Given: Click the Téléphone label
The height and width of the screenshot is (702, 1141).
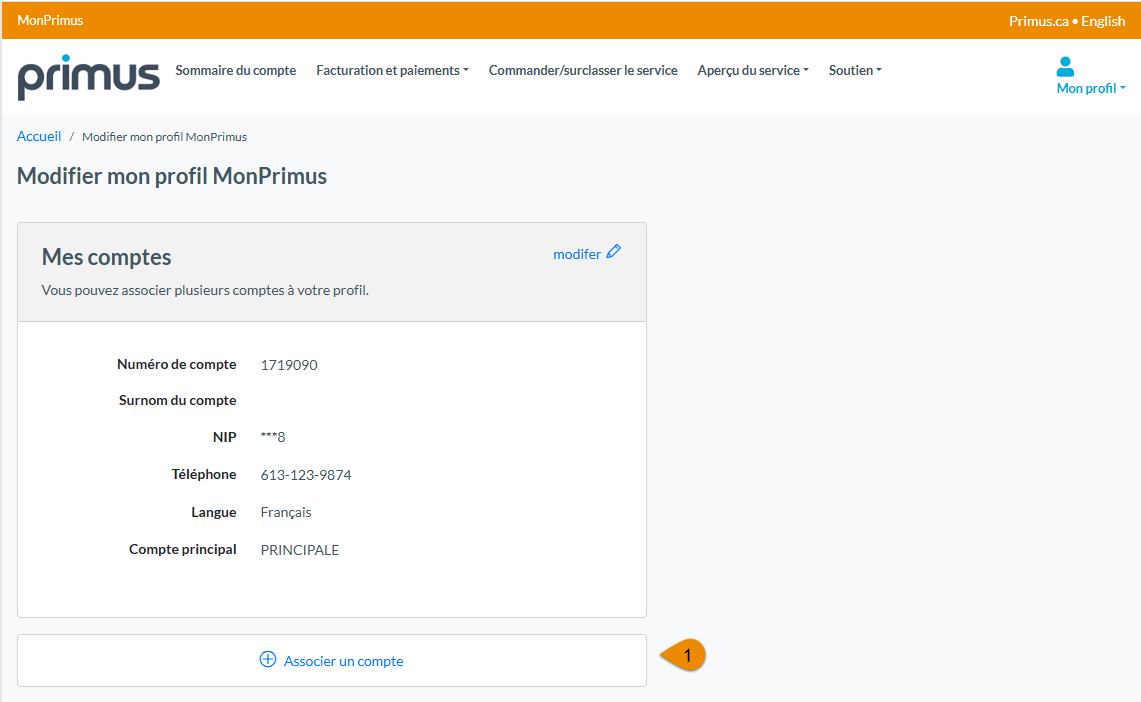Looking at the screenshot, I should [x=204, y=474].
